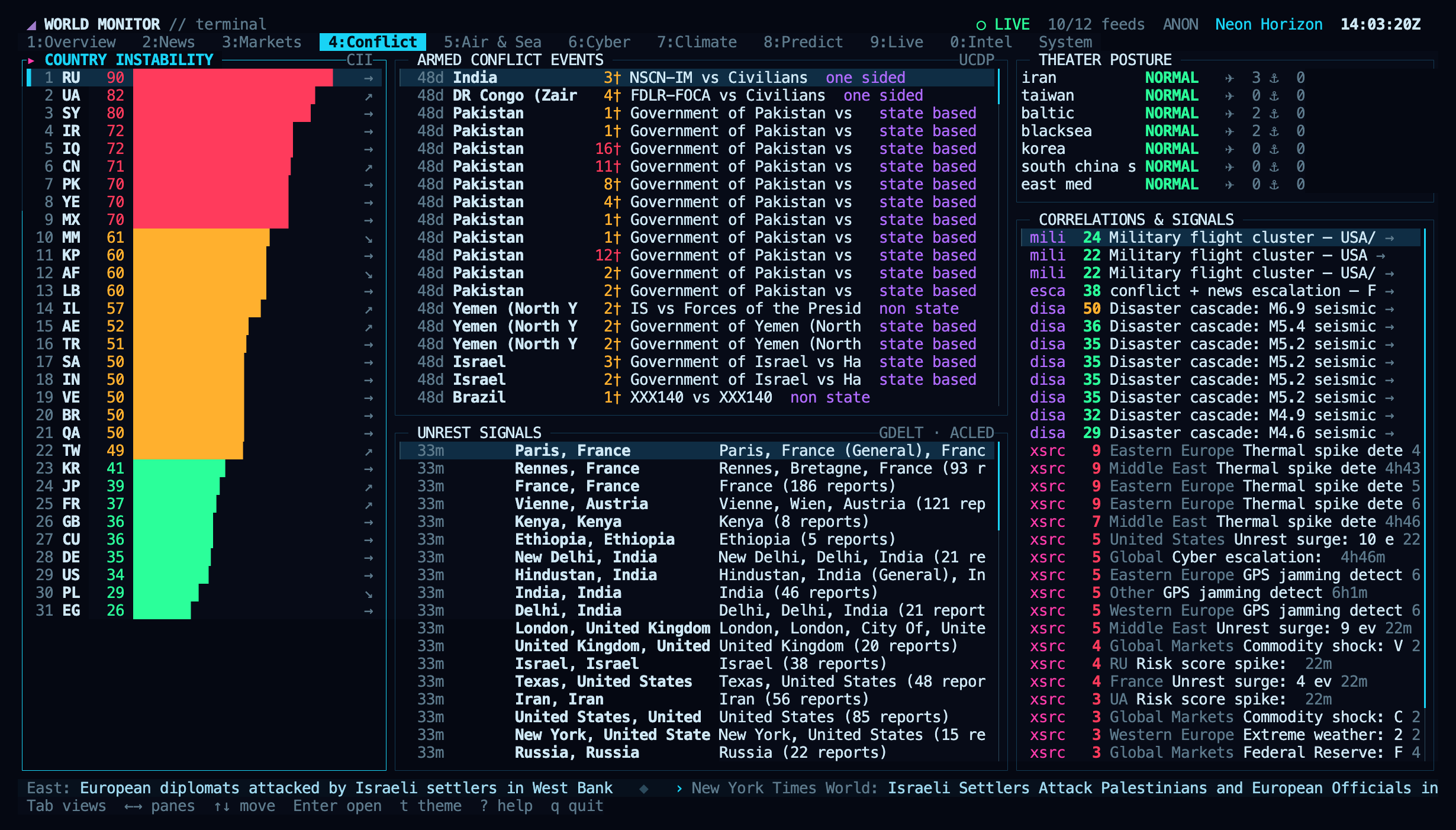Open the System tab
The height and width of the screenshot is (830, 1456).
pos(1065,42)
